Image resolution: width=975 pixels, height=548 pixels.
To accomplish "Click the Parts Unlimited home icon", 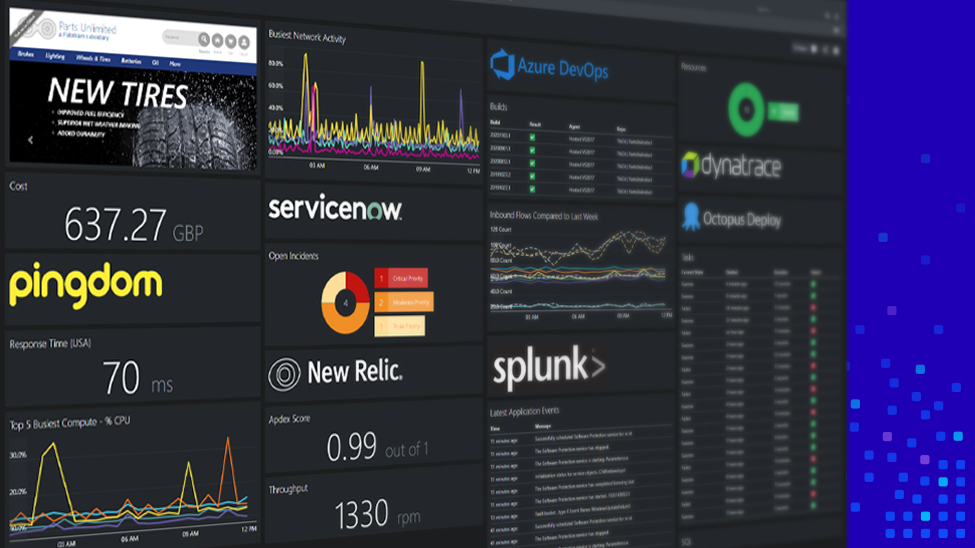I will click(x=217, y=41).
